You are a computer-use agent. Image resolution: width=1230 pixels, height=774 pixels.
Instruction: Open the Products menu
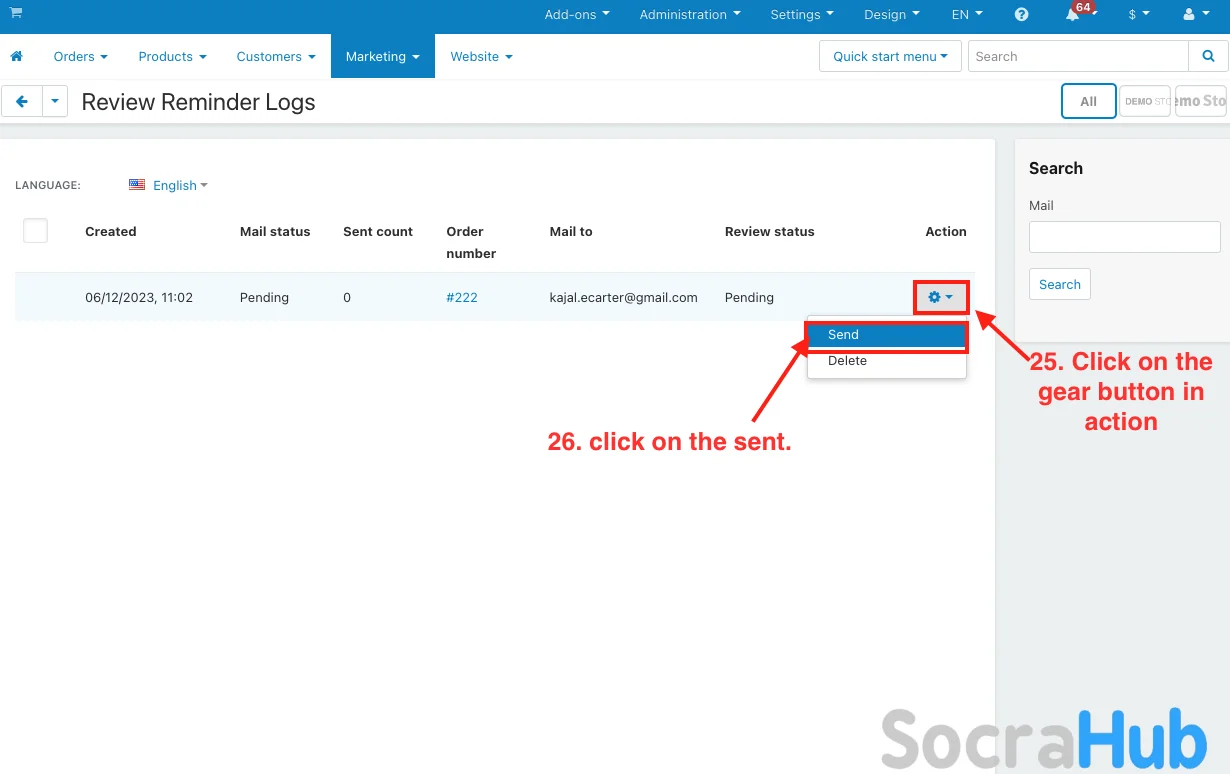(172, 56)
